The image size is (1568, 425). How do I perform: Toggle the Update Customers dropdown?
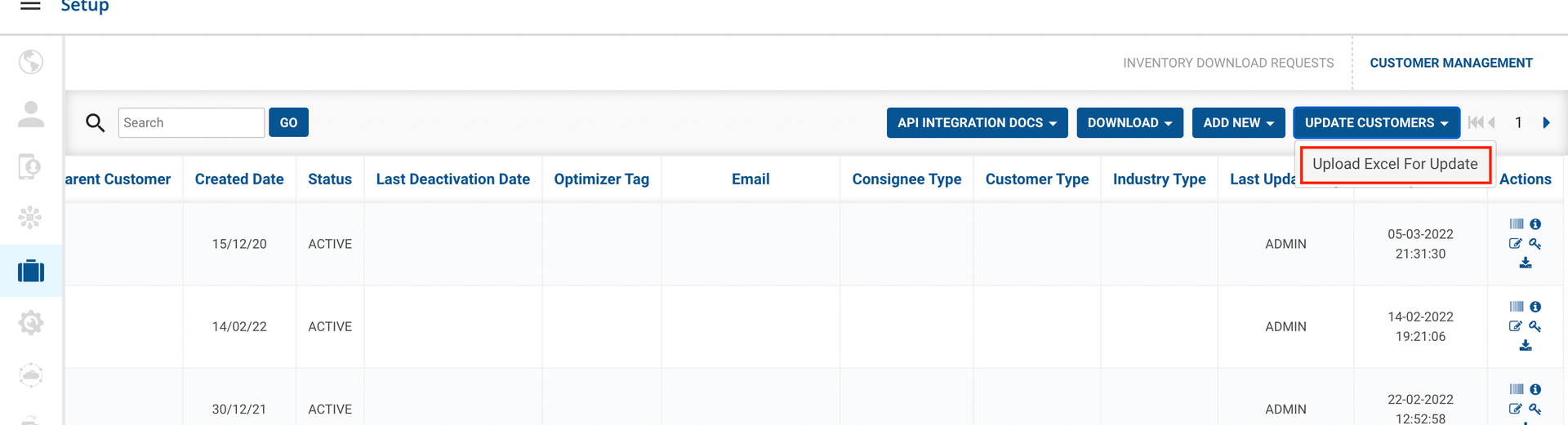click(x=1376, y=123)
